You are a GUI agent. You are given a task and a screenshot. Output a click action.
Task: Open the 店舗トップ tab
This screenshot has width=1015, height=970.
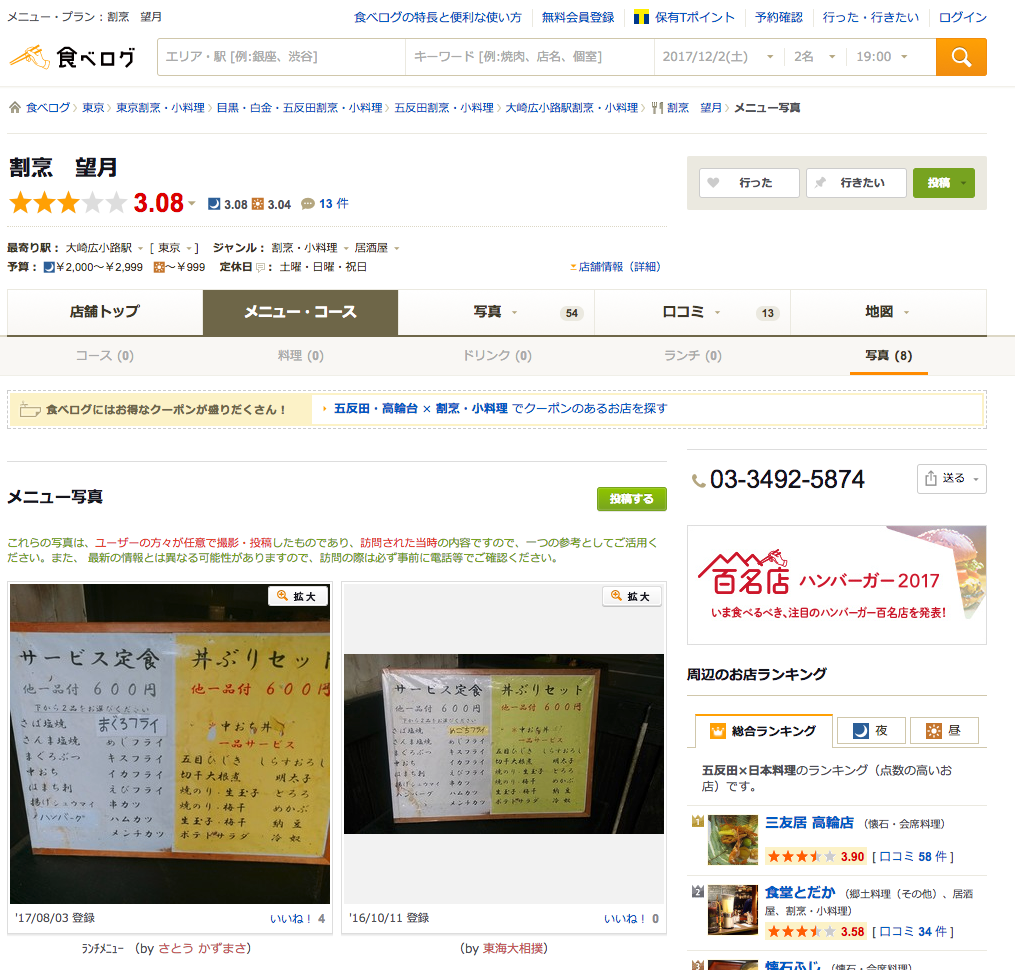(105, 312)
